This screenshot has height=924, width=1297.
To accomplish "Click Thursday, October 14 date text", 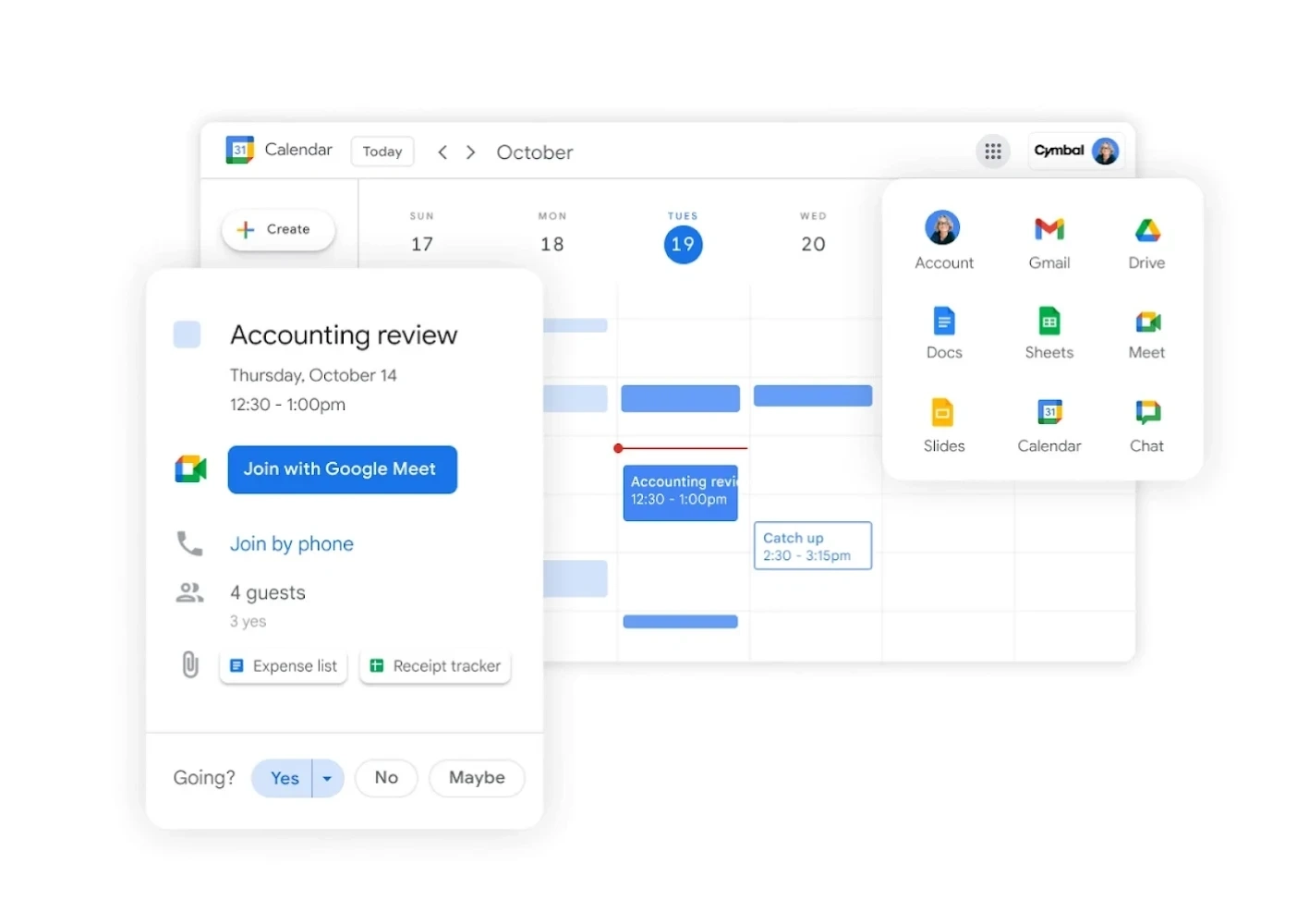I will pos(313,375).
